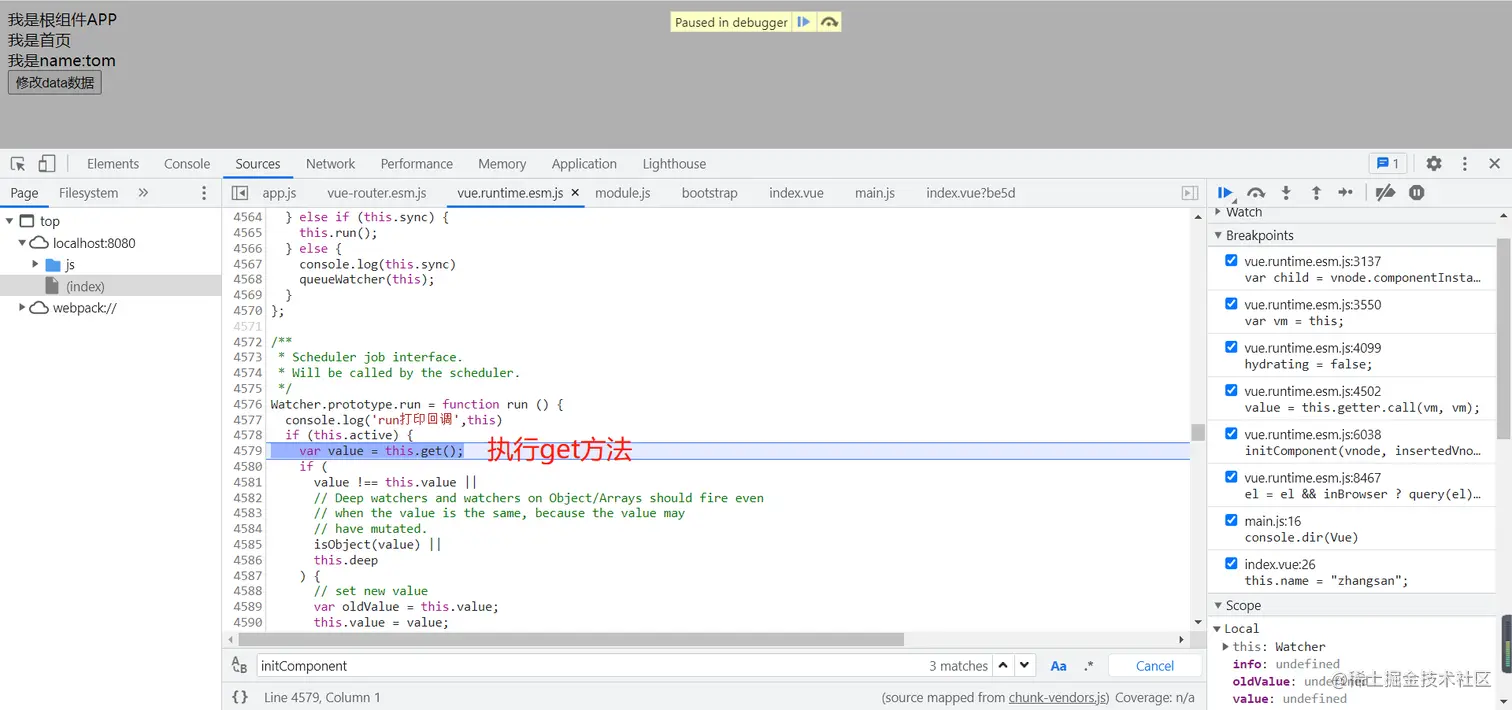
Task: Deactivate all breakpoints icon
Action: (1385, 193)
